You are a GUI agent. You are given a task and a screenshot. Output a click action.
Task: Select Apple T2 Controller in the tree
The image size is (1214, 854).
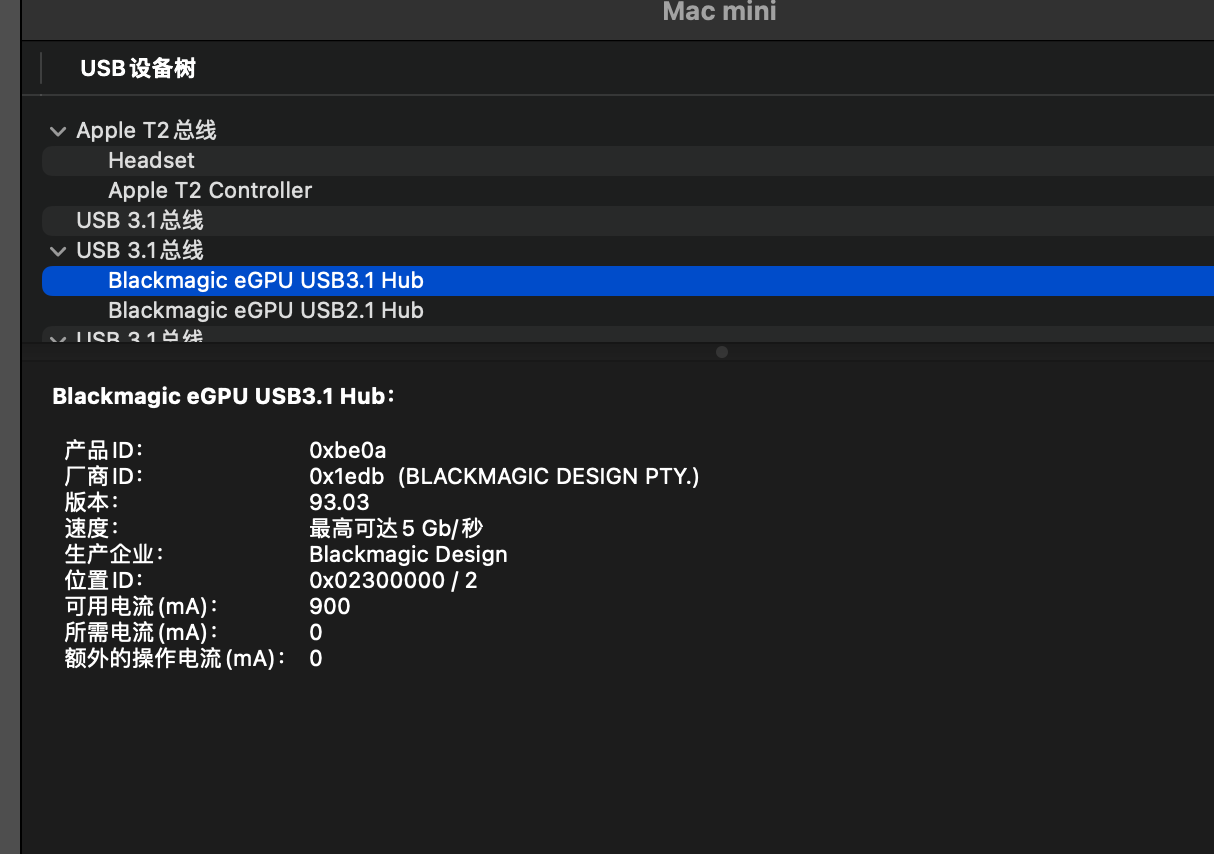210,190
